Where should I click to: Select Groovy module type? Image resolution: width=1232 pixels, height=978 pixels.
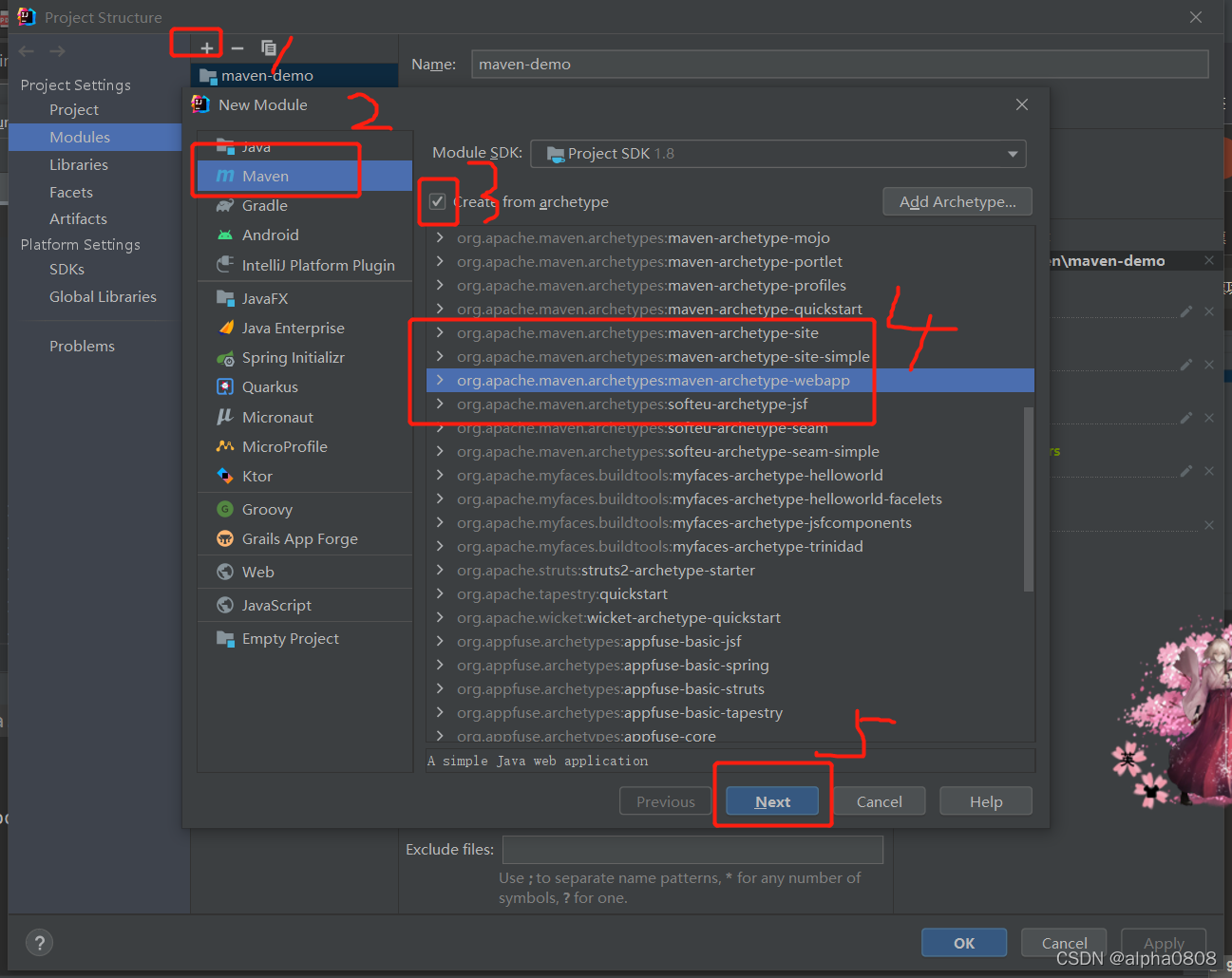coord(305,509)
